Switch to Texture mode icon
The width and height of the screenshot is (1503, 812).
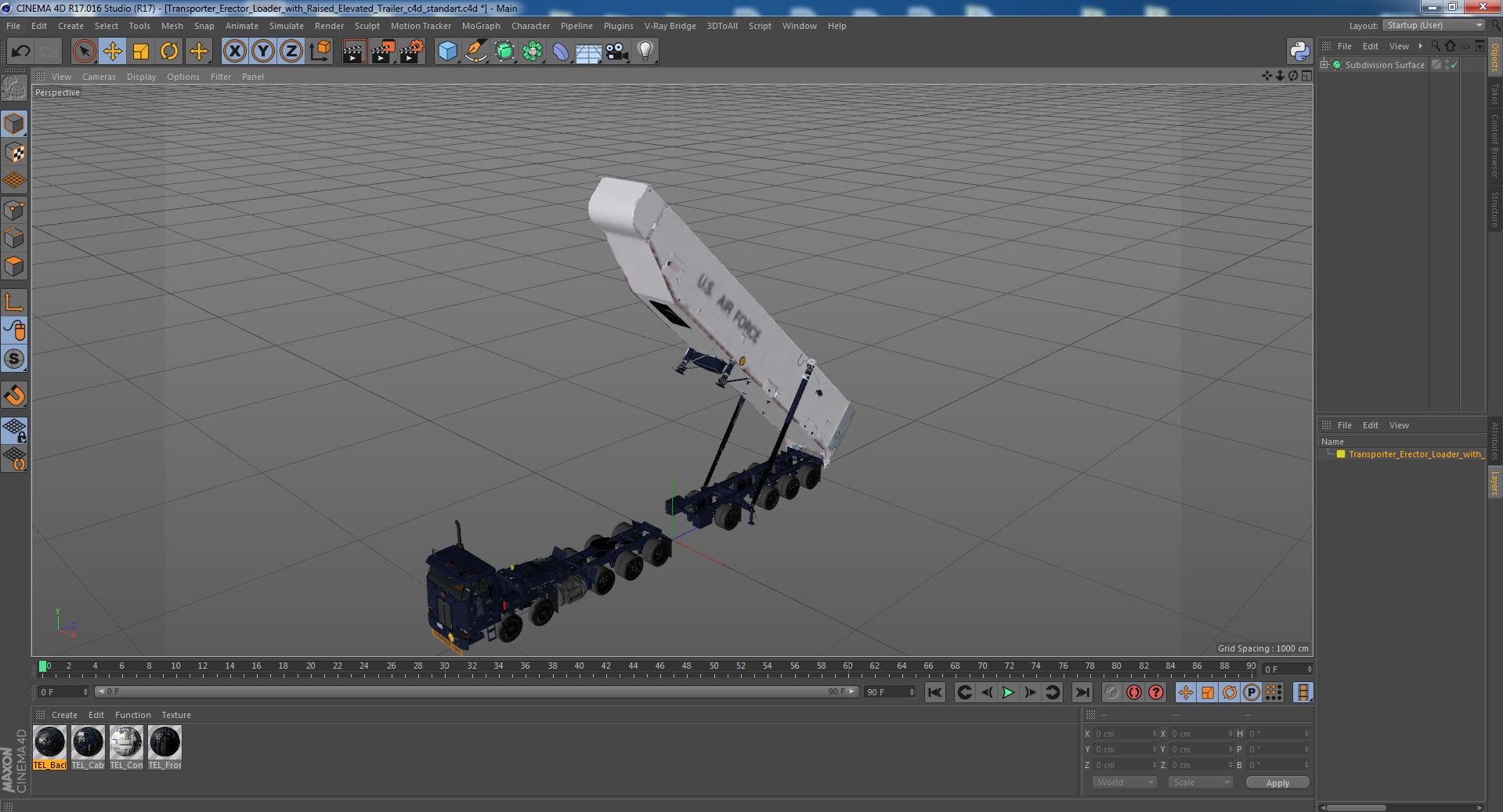(14, 152)
